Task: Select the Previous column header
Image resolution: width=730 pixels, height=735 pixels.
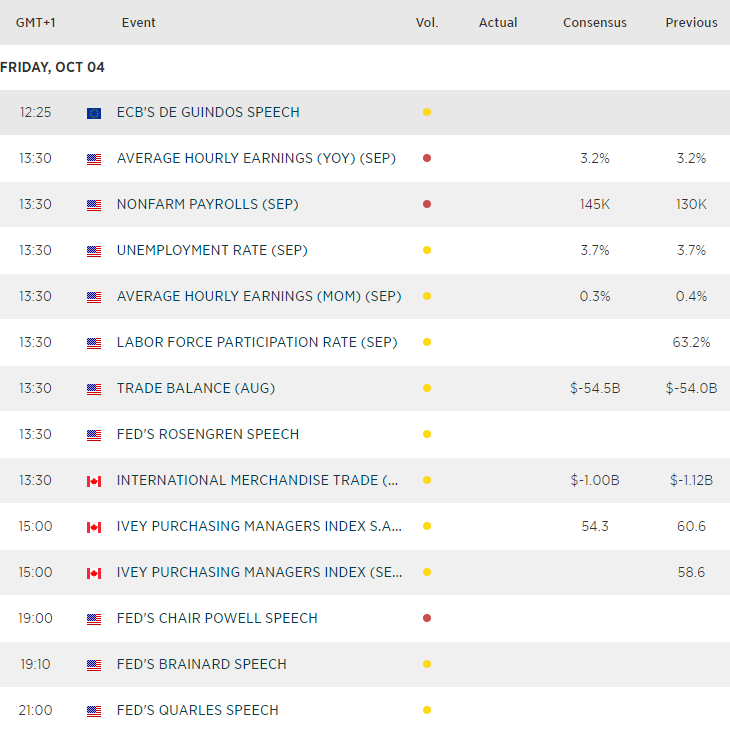Action: 691,22
